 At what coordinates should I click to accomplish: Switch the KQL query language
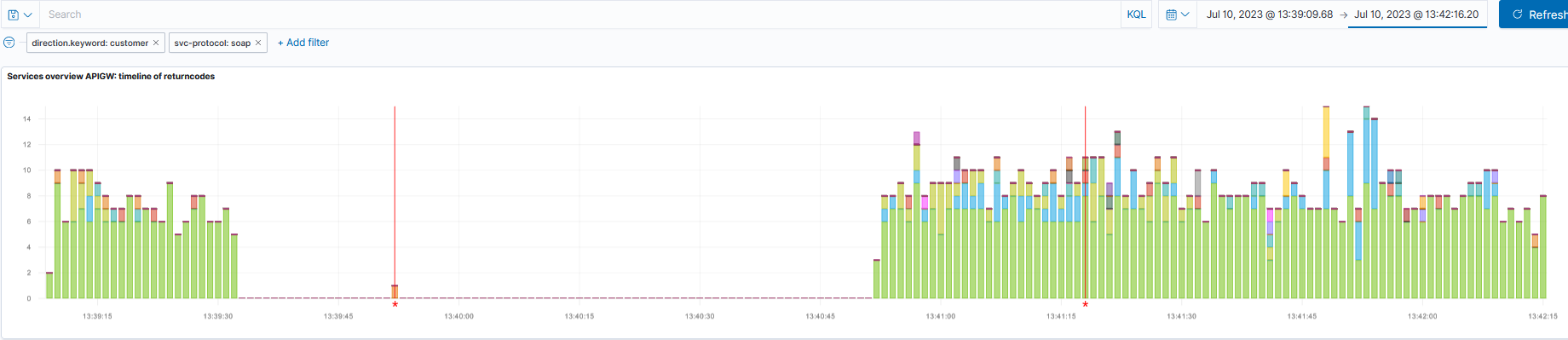coord(1136,14)
